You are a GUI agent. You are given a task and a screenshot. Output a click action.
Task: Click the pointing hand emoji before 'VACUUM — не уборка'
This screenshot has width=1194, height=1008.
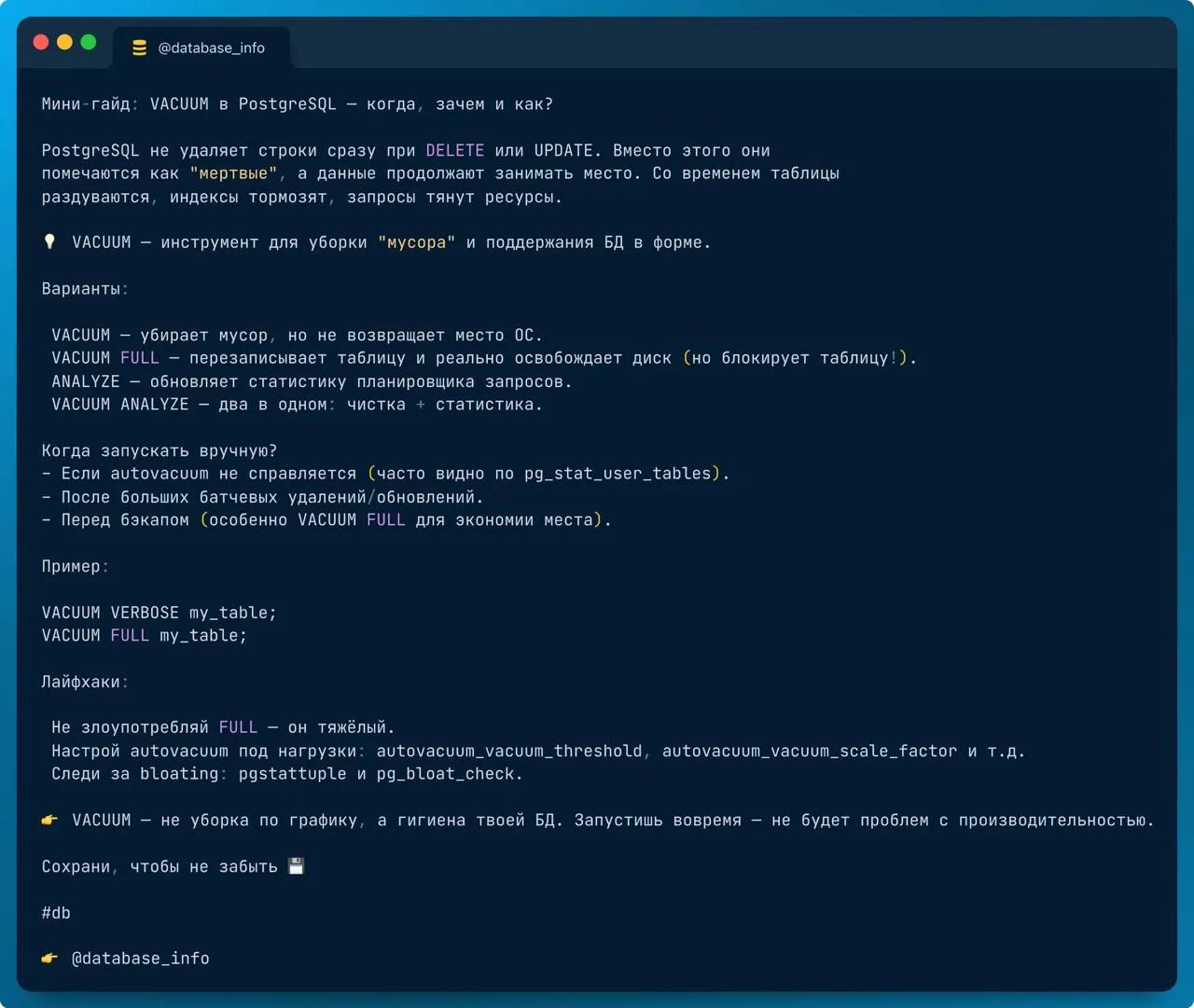50,821
